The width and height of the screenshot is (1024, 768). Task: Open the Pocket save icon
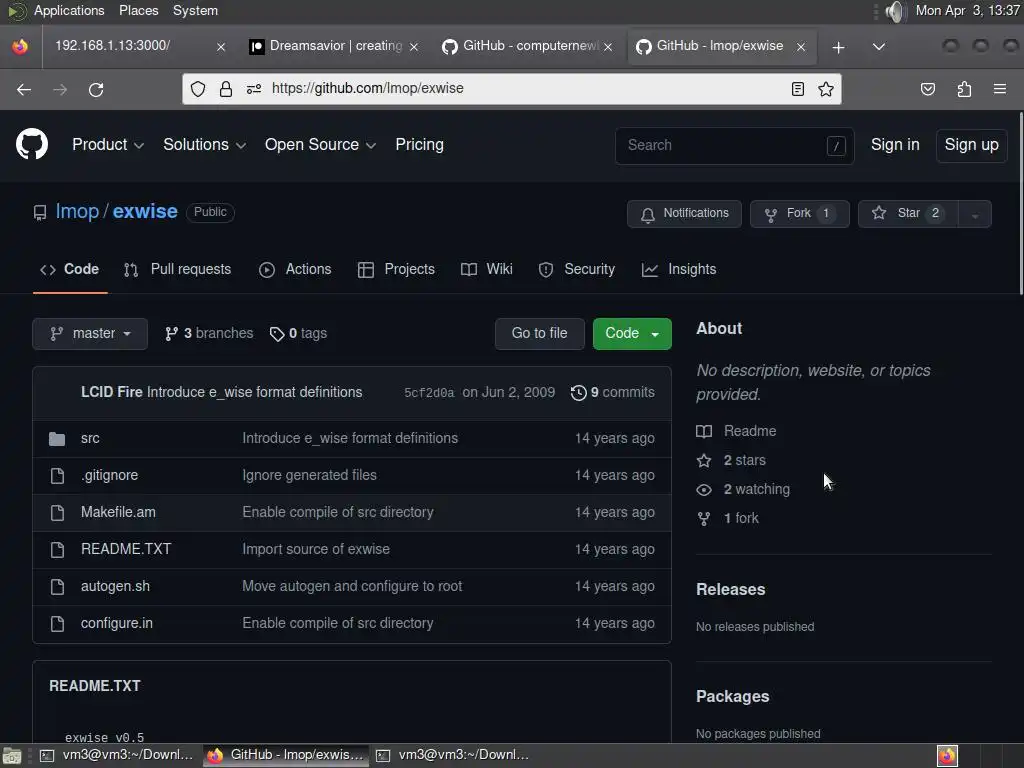927,89
